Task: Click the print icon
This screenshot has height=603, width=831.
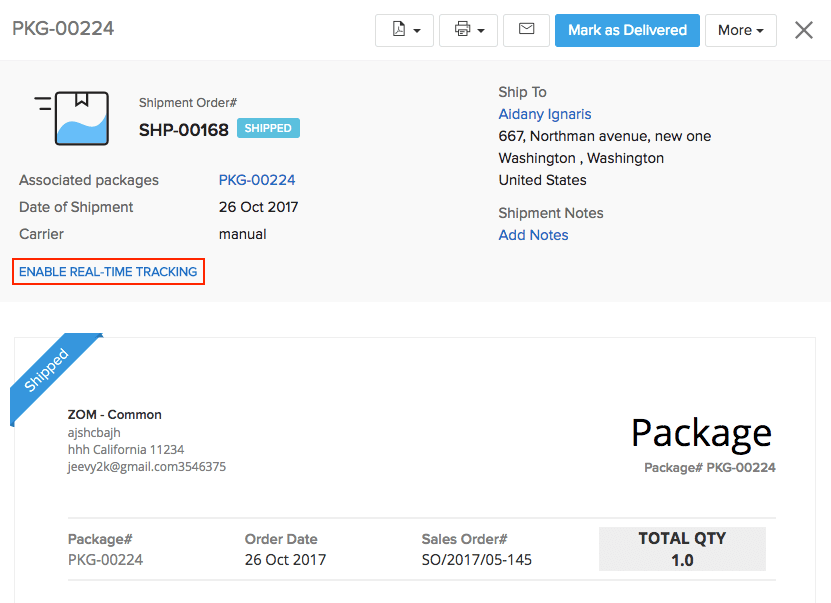Action: 462,30
